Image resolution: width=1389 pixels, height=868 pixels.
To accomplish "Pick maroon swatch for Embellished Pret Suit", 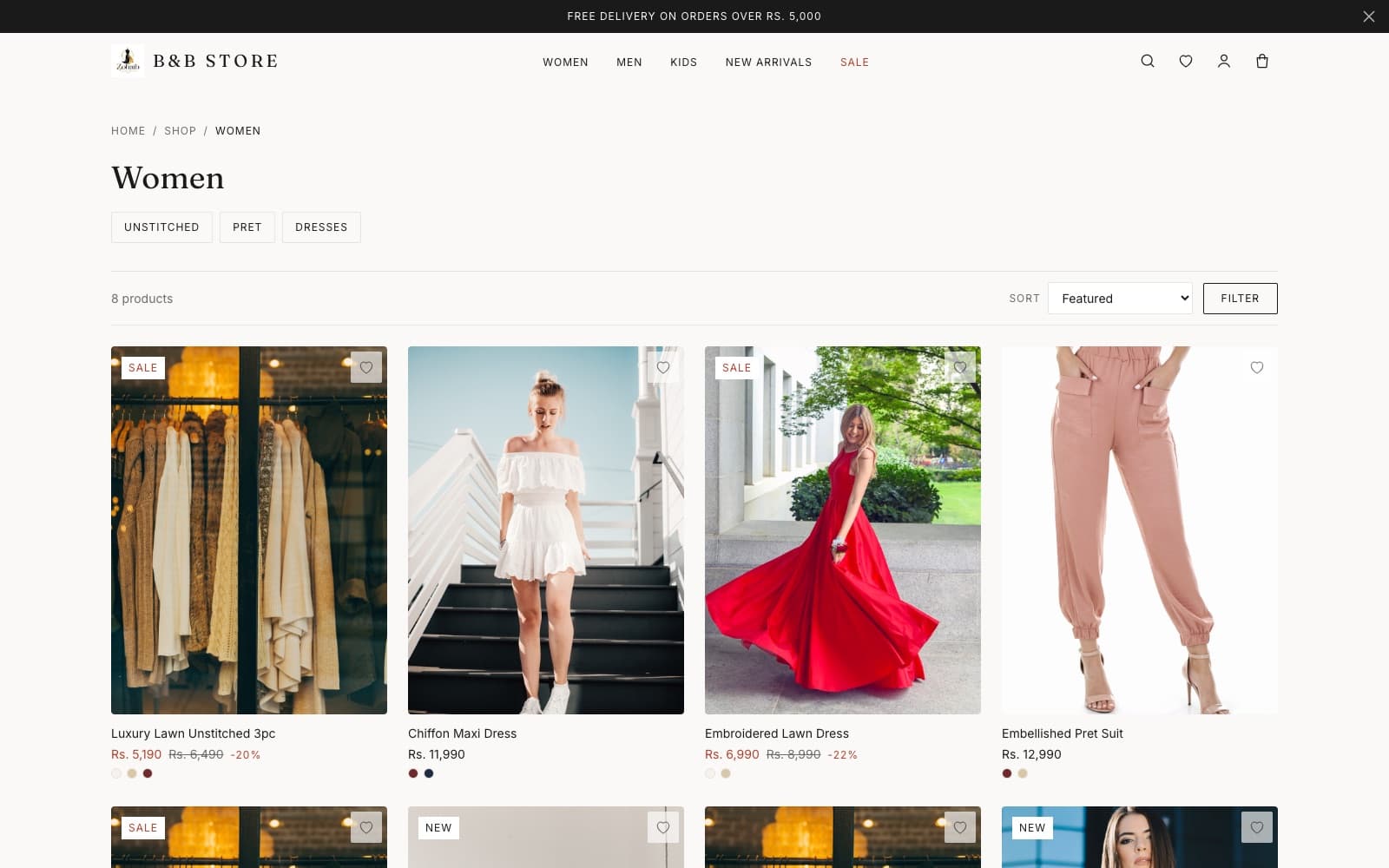I will pyautogui.click(x=1007, y=773).
